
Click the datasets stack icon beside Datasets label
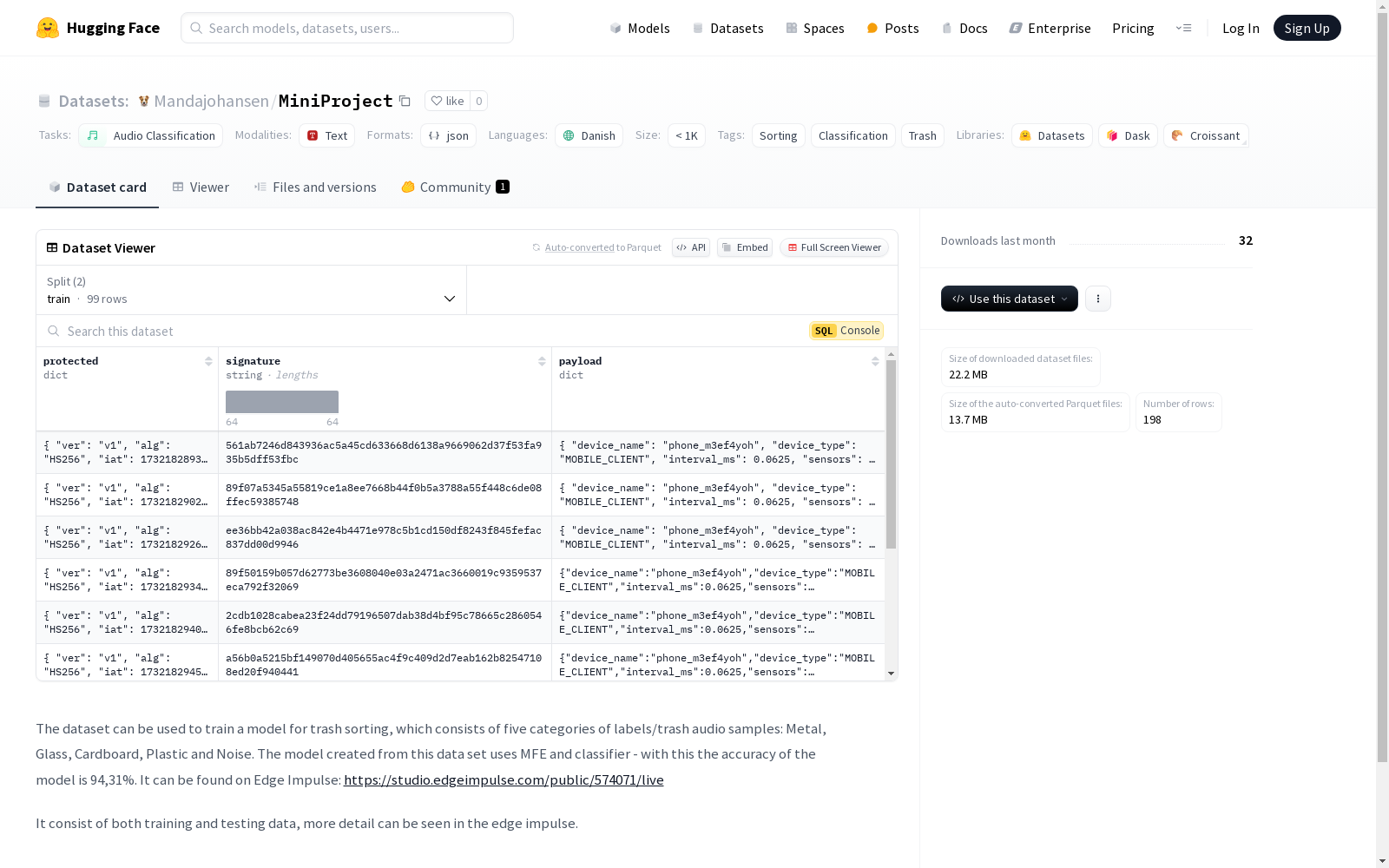pos(44,101)
